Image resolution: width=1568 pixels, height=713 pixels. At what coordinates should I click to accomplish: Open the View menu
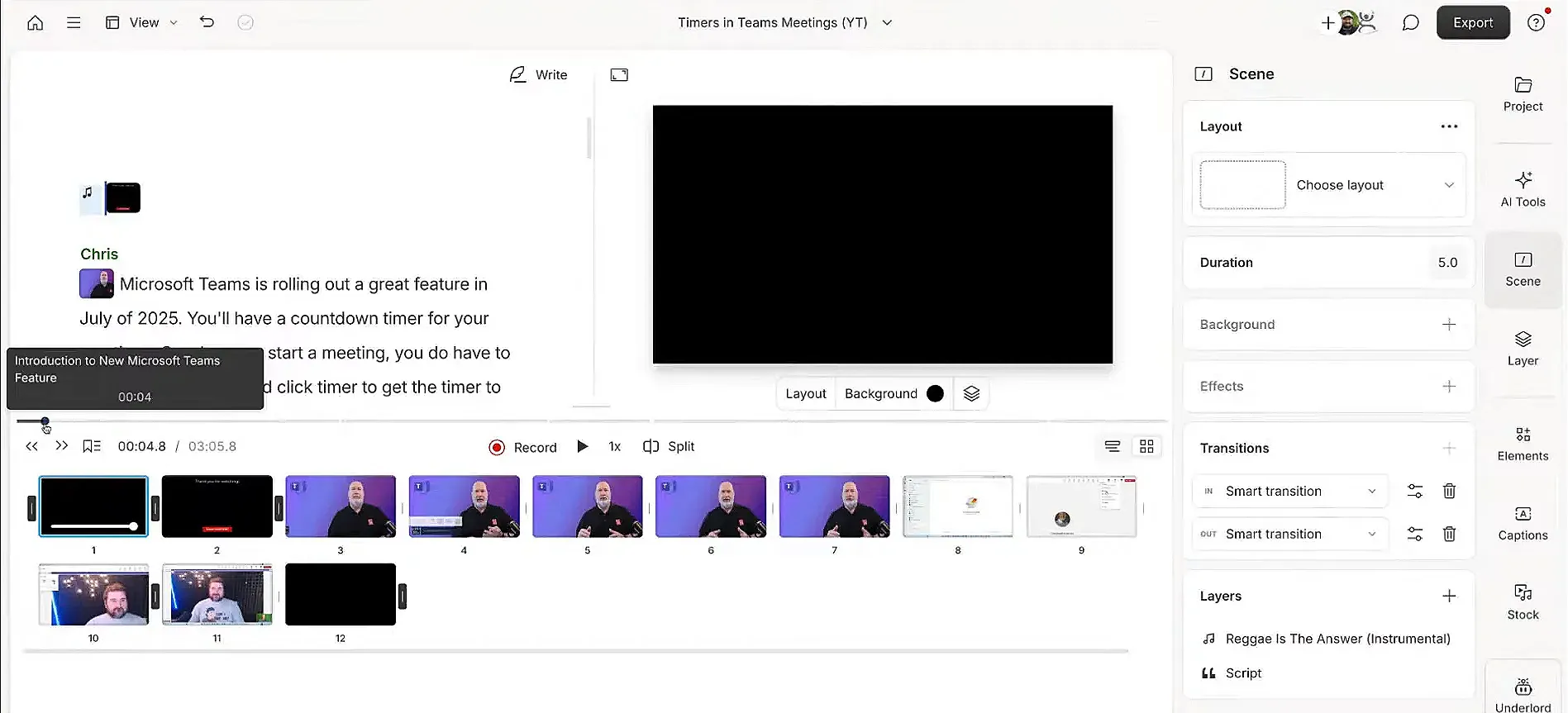(141, 22)
